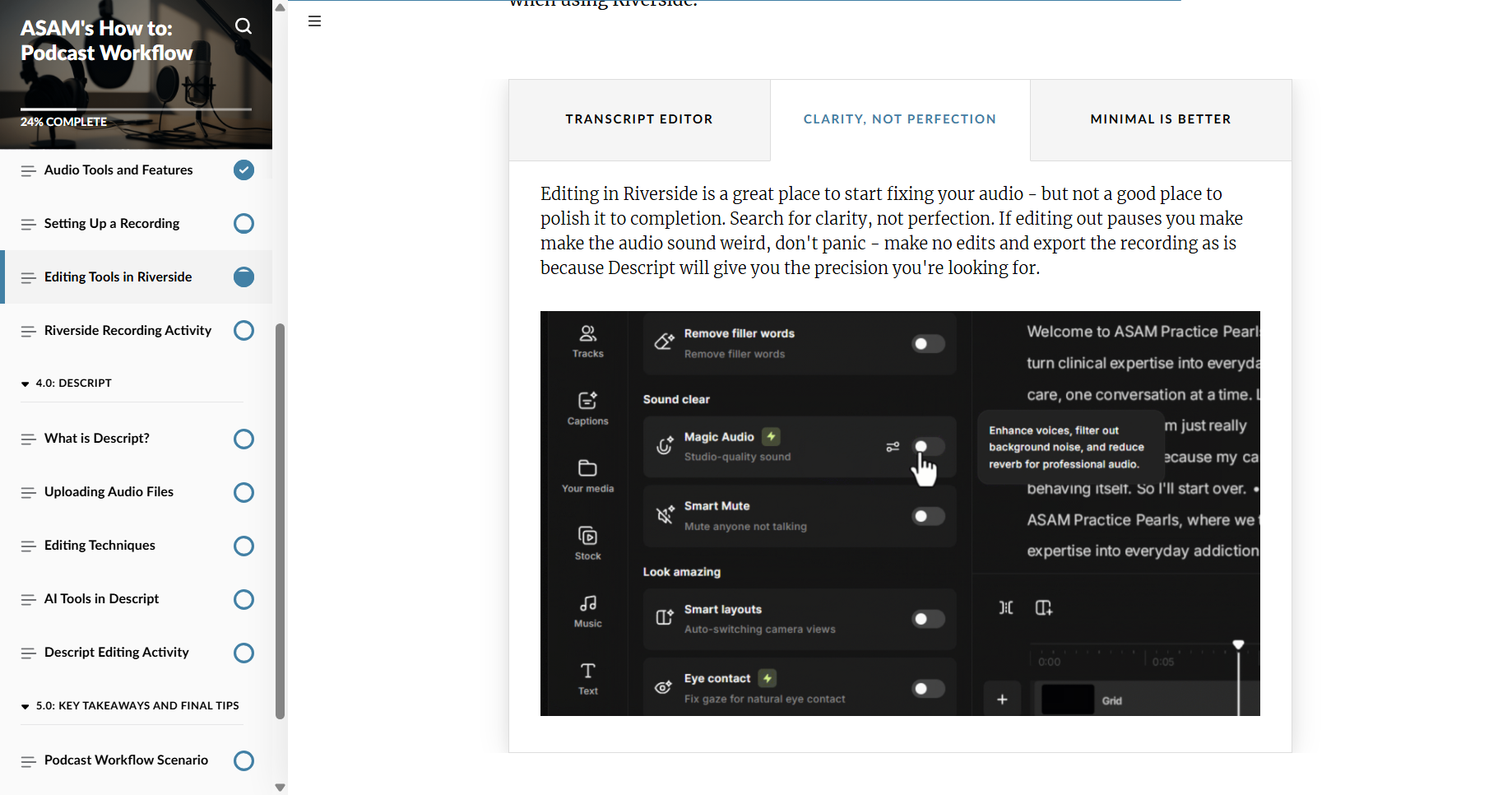1512x795 pixels.
Task: Click half-filled progress circle for Editing Tools in Riverside
Action: 243,277
